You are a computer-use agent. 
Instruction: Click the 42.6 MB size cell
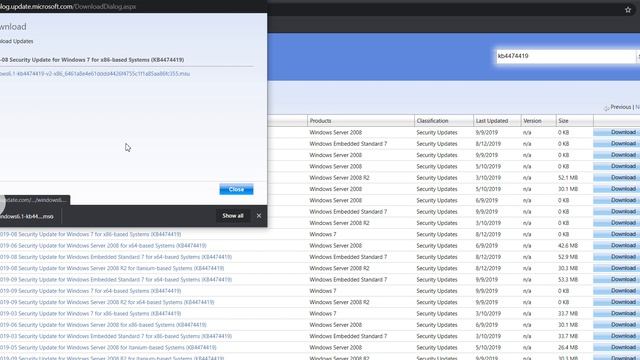(568, 246)
